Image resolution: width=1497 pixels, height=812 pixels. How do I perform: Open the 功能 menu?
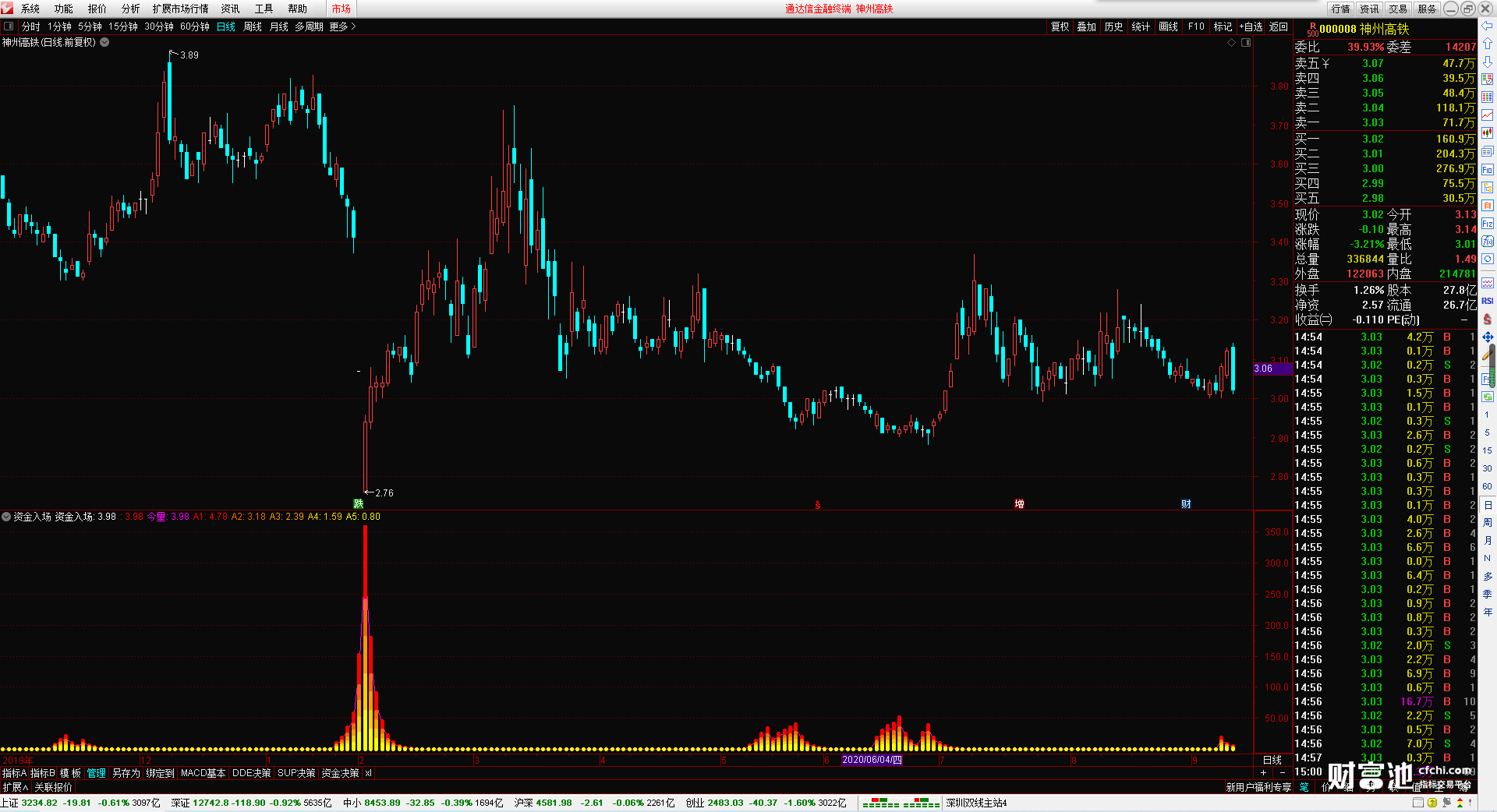point(63,9)
